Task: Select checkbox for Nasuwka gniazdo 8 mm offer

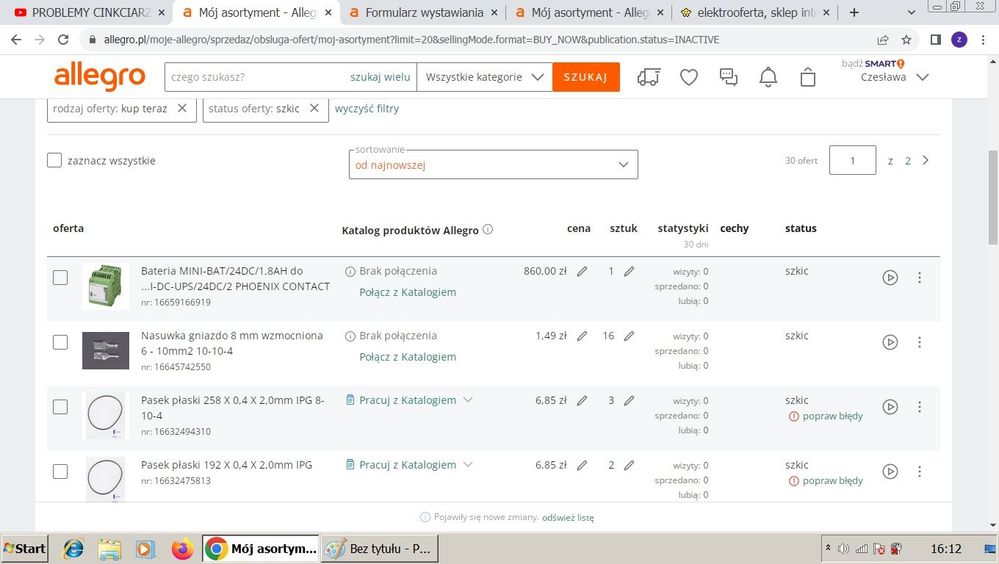Action: coord(60,342)
